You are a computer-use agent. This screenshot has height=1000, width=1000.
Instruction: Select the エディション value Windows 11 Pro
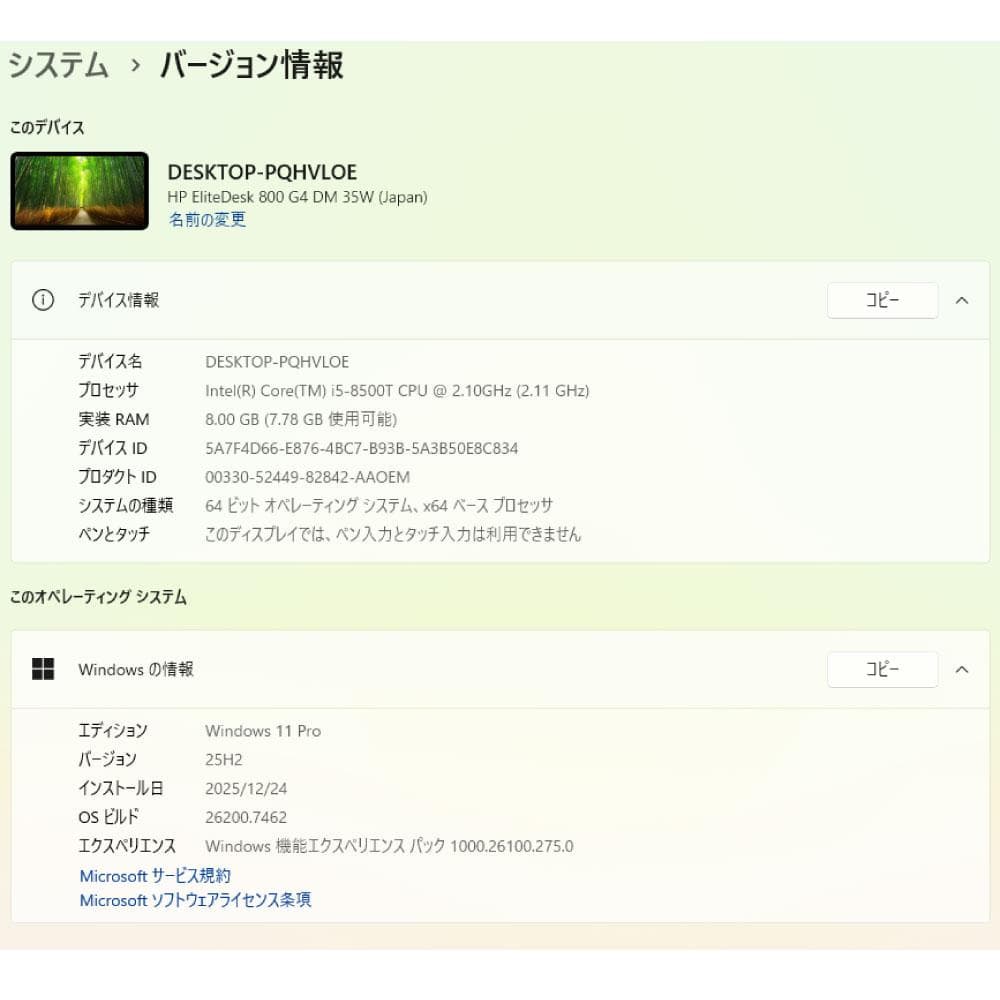262,731
